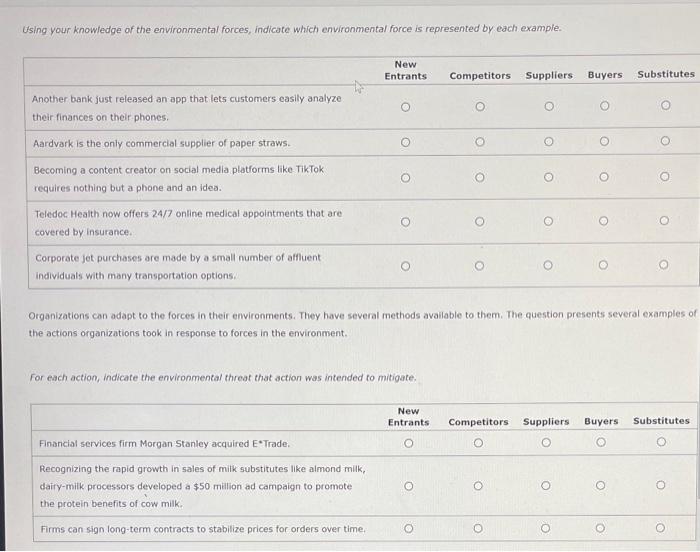Select New Entrants for Aardvark paper straws row
This screenshot has width=700, height=552.
pos(405,142)
